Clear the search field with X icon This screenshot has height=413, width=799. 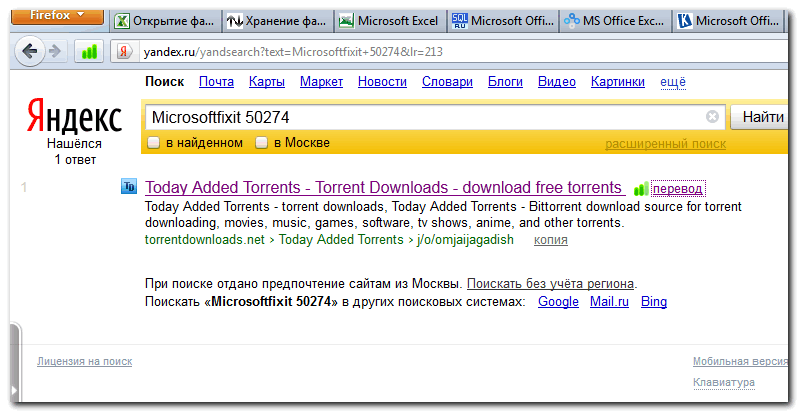click(x=712, y=117)
